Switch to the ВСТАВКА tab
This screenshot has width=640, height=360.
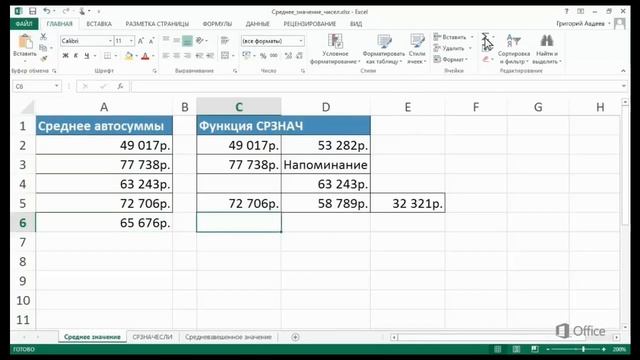pyautogui.click(x=99, y=24)
